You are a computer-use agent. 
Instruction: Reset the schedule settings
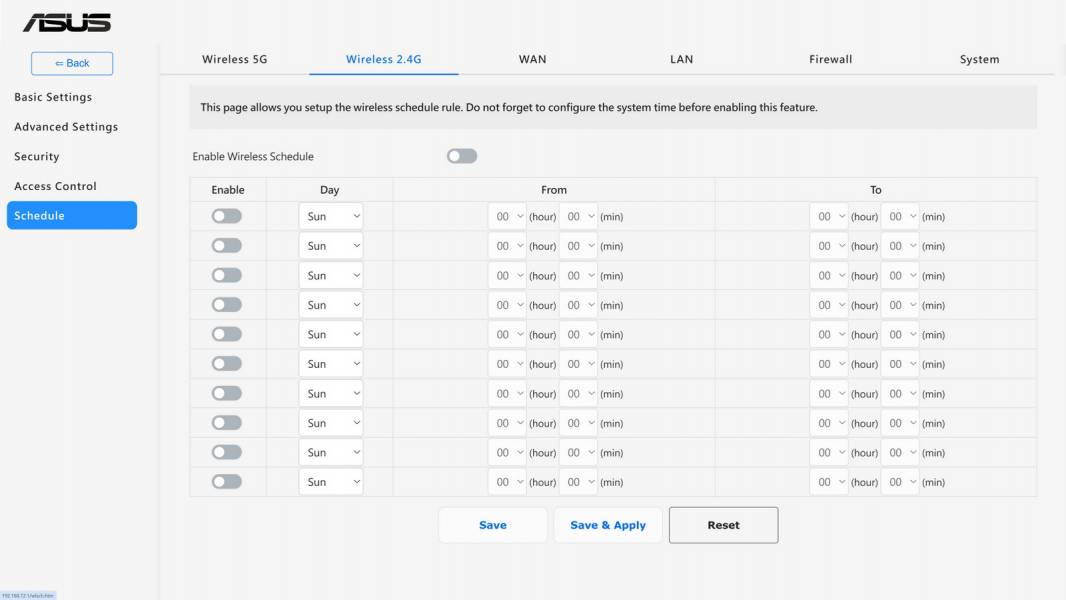pos(723,525)
